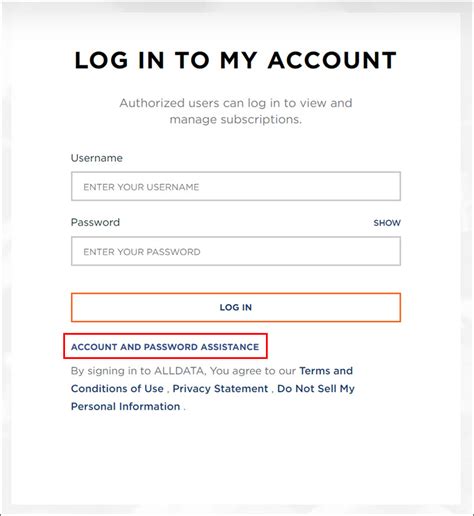474x516 pixels.
Task: Click the 'Personal Information' link text
Action: (x=125, y=406)
